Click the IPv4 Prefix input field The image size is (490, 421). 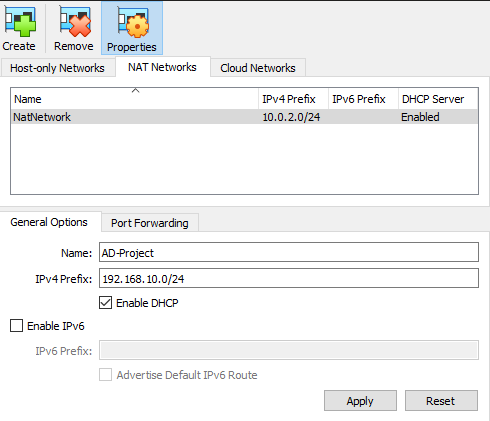(289, 278)
